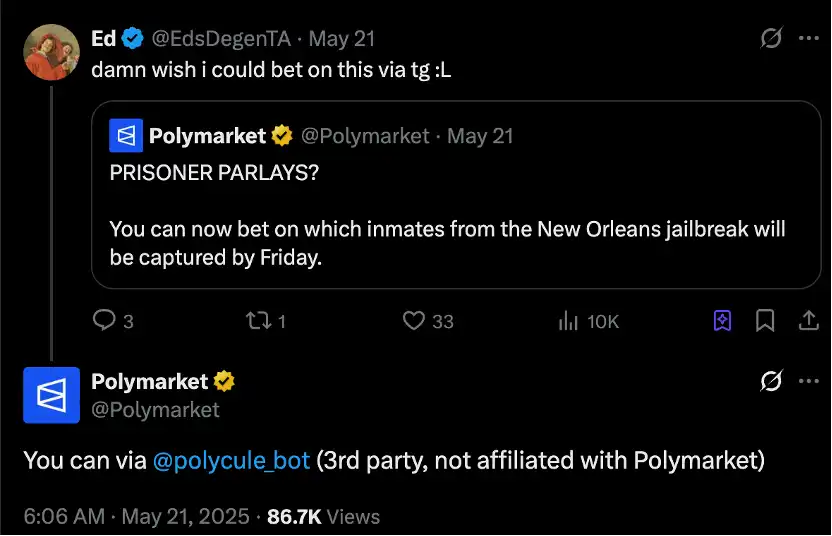Click the small Polymarket logo in quoted tweet
The width and height of the screenshot is (832, 536).
125,135
